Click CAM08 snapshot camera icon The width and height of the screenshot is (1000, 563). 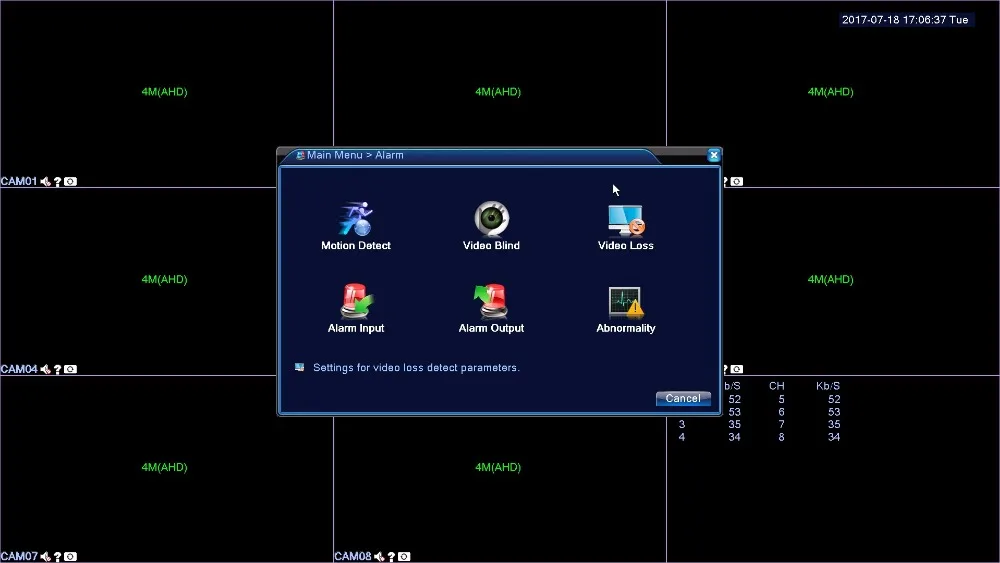pos(404,557)
